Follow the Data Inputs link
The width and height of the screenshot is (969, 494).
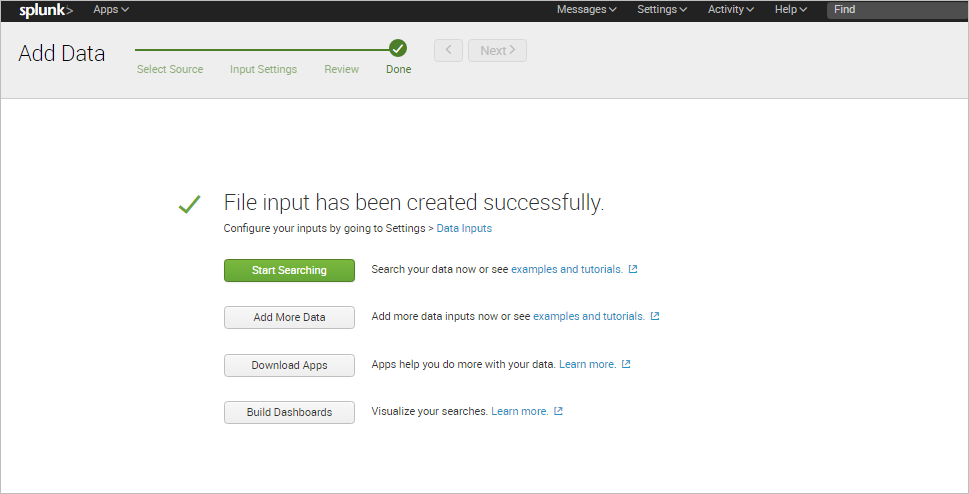[464, 228]
